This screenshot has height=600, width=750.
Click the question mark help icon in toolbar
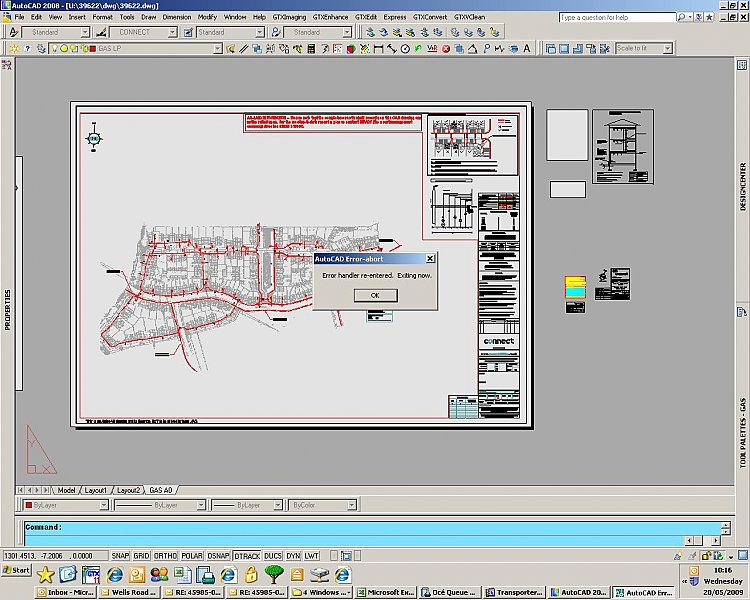[x=27, y=48]
